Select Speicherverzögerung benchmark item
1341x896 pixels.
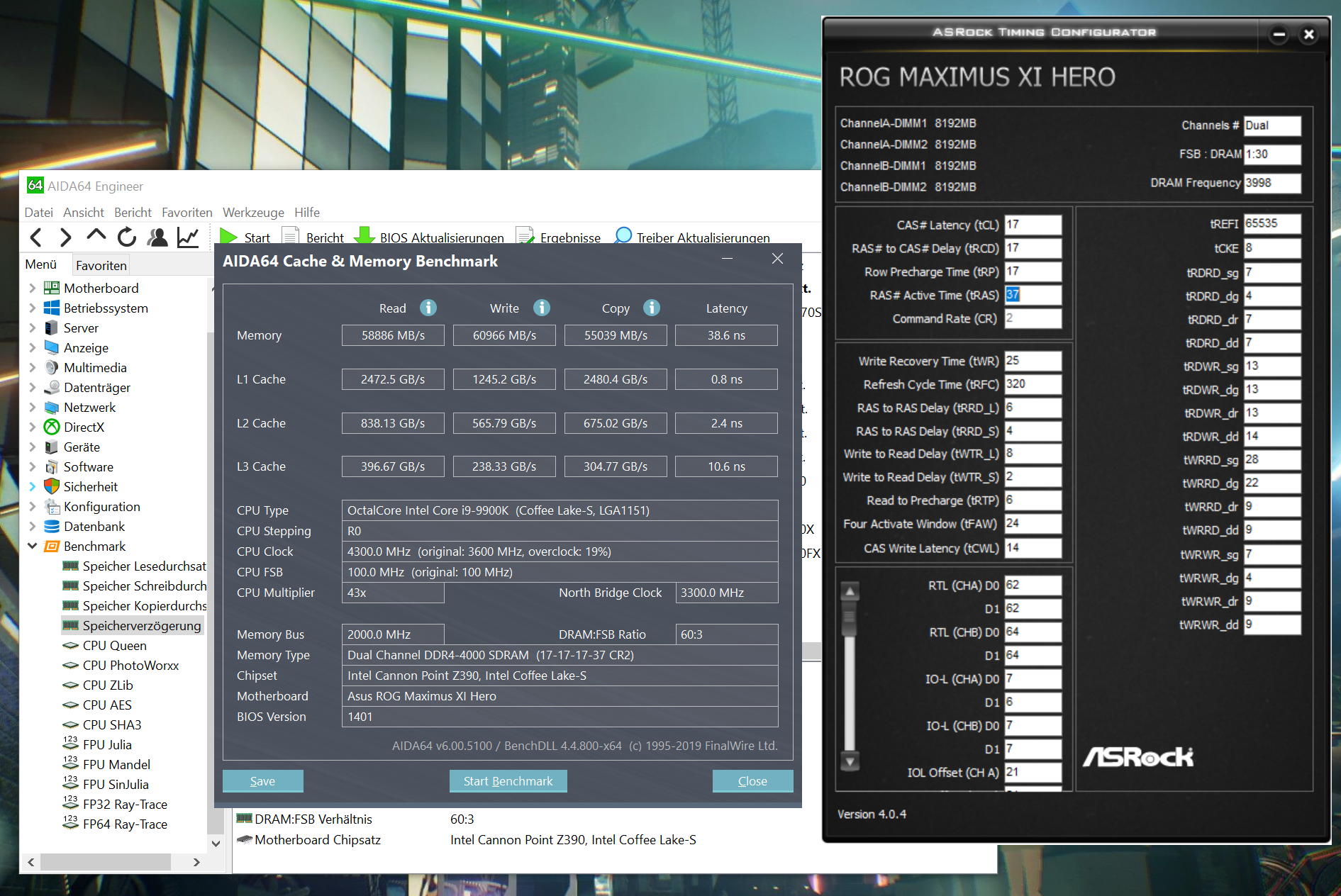(x=142, y=626)
